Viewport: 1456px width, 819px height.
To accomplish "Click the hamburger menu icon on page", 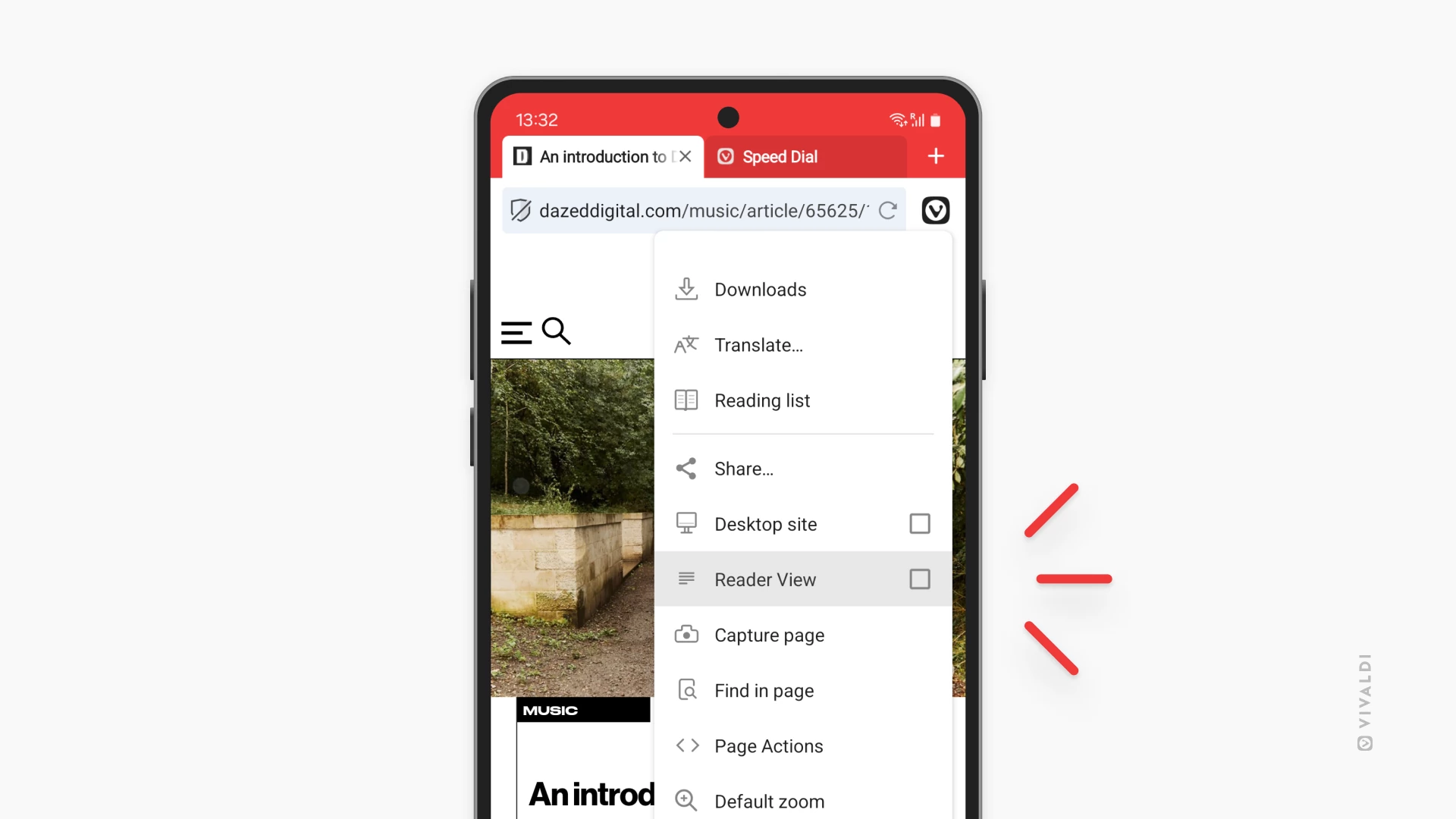I will click(516, 330).
